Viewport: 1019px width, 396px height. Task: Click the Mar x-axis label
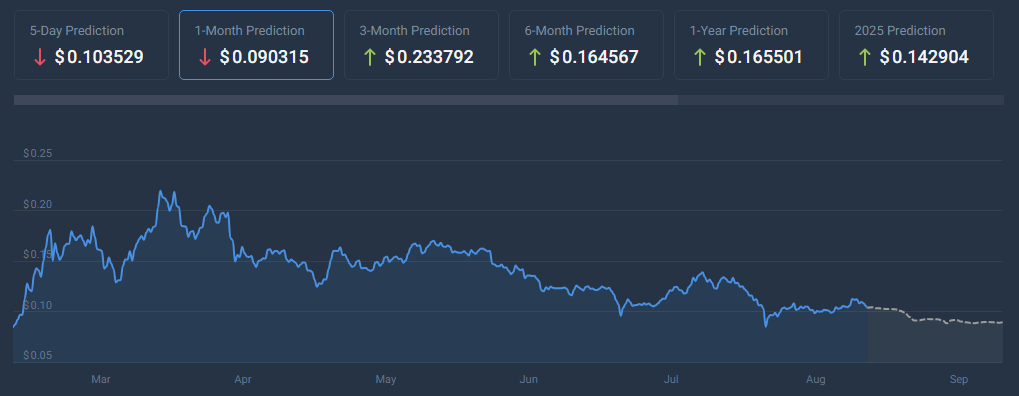coord(101,379)
